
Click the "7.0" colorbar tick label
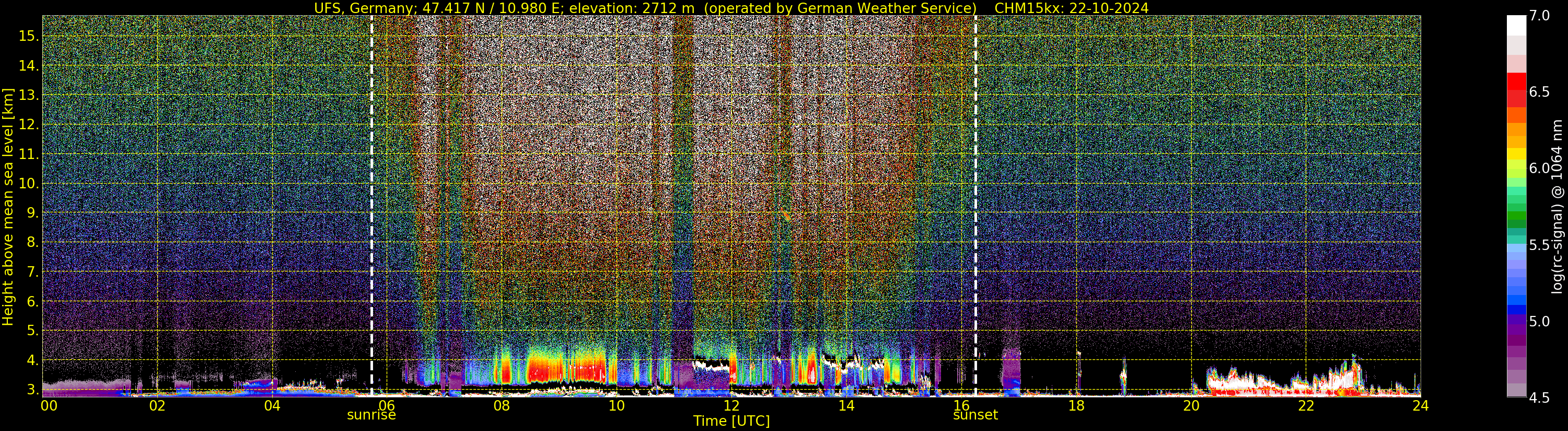(1539, 15)
